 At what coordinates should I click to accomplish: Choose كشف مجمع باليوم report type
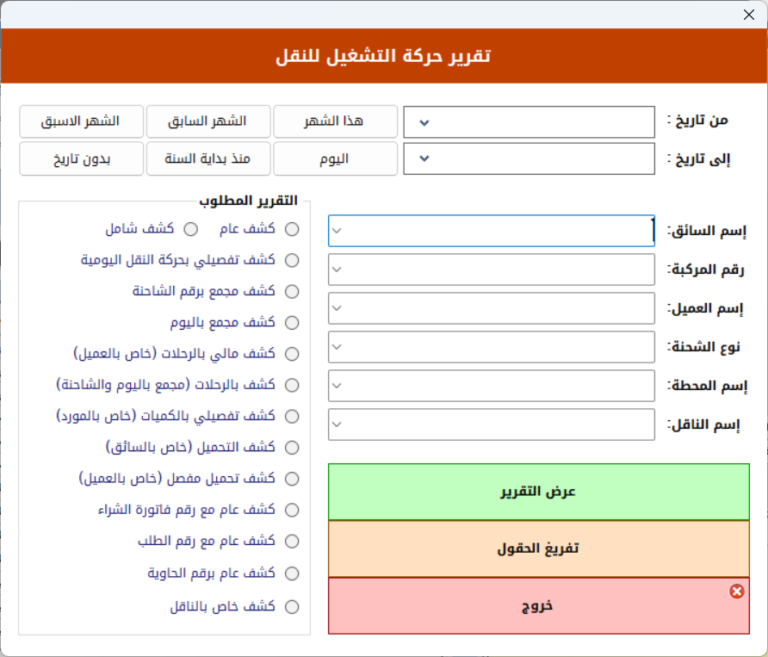point(292,323)
